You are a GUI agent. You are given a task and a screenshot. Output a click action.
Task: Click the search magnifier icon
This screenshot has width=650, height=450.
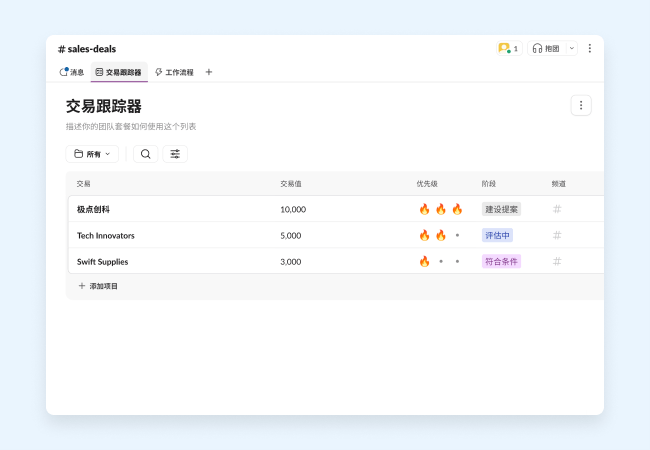tap(146, 154)
